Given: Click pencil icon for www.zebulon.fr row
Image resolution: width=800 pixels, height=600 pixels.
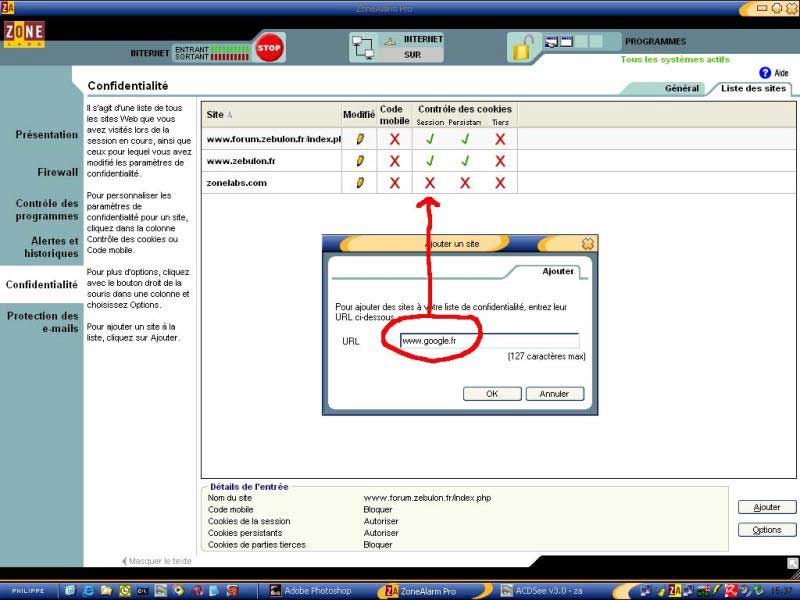Looking at the screenshot, I should [x=360, y=161].
